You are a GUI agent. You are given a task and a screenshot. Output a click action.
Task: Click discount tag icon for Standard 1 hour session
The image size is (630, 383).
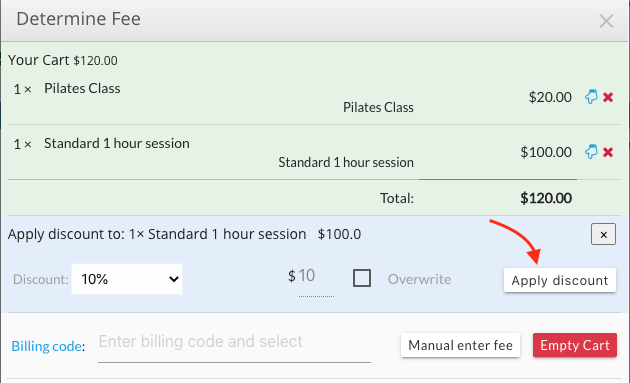coord(591,152)
